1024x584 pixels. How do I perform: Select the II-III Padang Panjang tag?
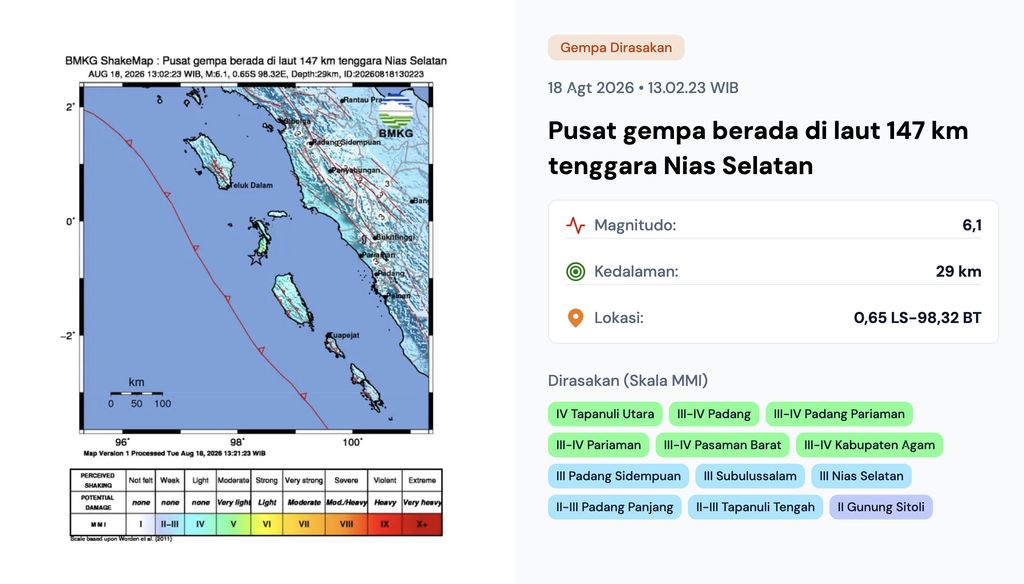[x=615, y=507]
